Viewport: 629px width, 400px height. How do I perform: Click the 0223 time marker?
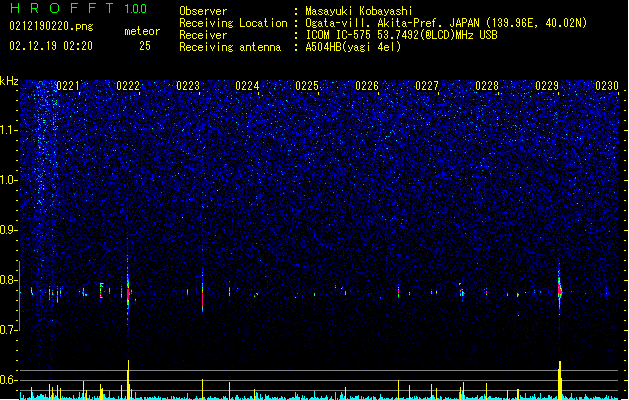tap(188, 86)
